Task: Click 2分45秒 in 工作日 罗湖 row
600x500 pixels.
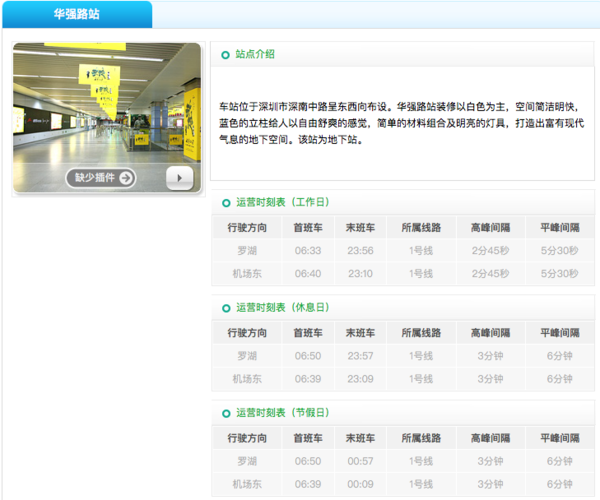Action: (x=491, y=251)
